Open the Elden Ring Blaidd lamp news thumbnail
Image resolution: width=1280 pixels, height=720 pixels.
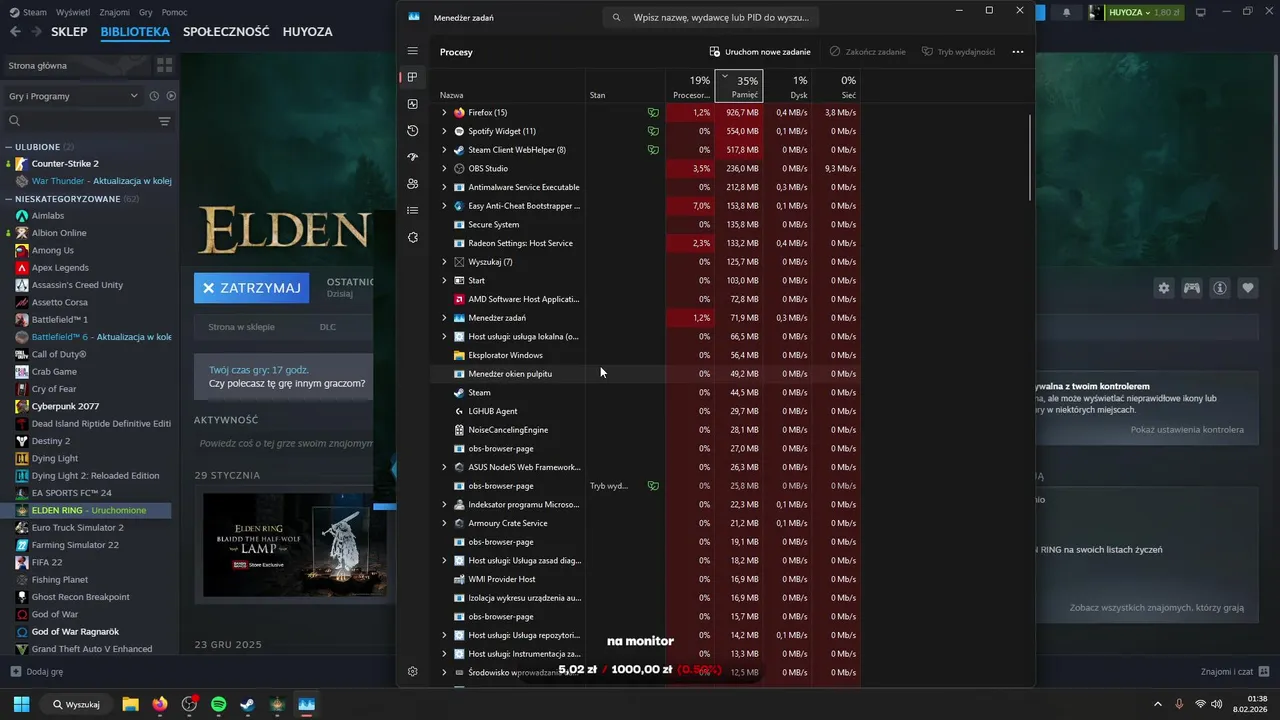[x=295, y=544]
